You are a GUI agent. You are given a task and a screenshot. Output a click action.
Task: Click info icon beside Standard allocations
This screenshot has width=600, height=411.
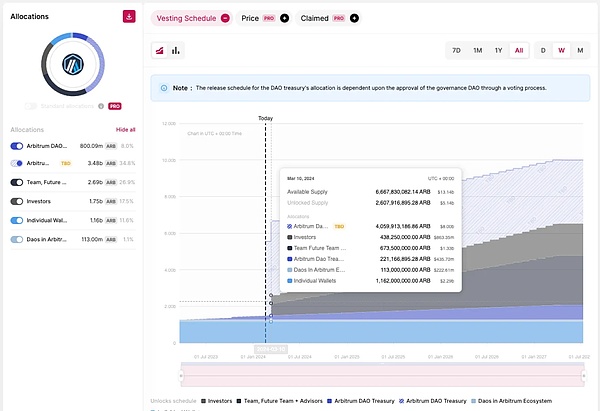pos(101,105)
